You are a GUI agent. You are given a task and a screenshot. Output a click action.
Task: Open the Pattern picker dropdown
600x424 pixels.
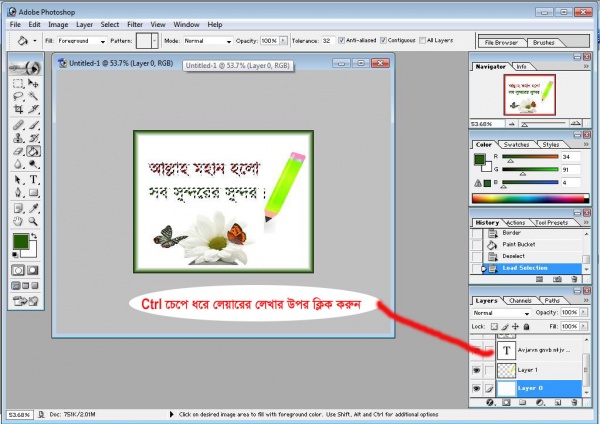click(x=155, y=41)
